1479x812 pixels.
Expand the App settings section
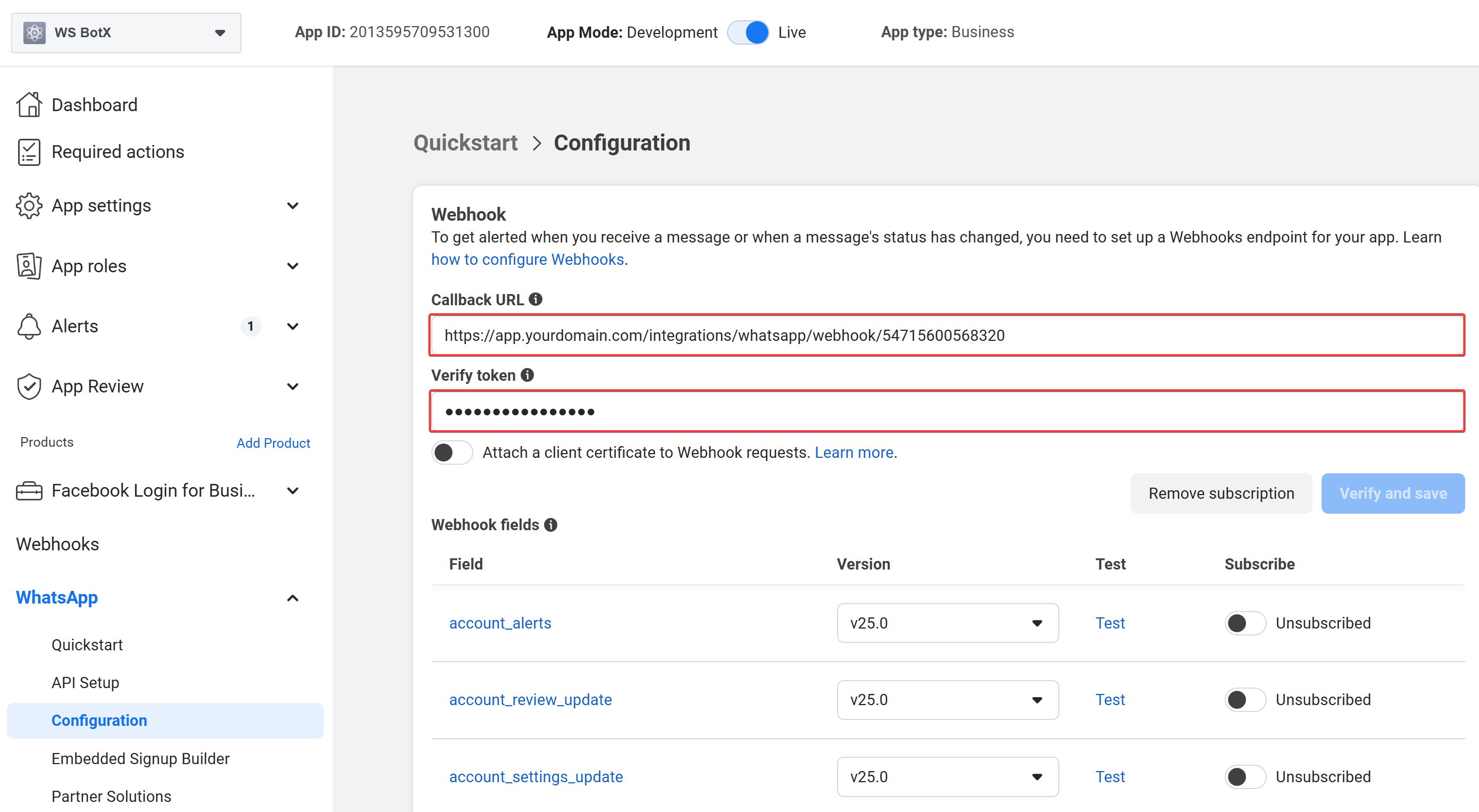point(293,206)
